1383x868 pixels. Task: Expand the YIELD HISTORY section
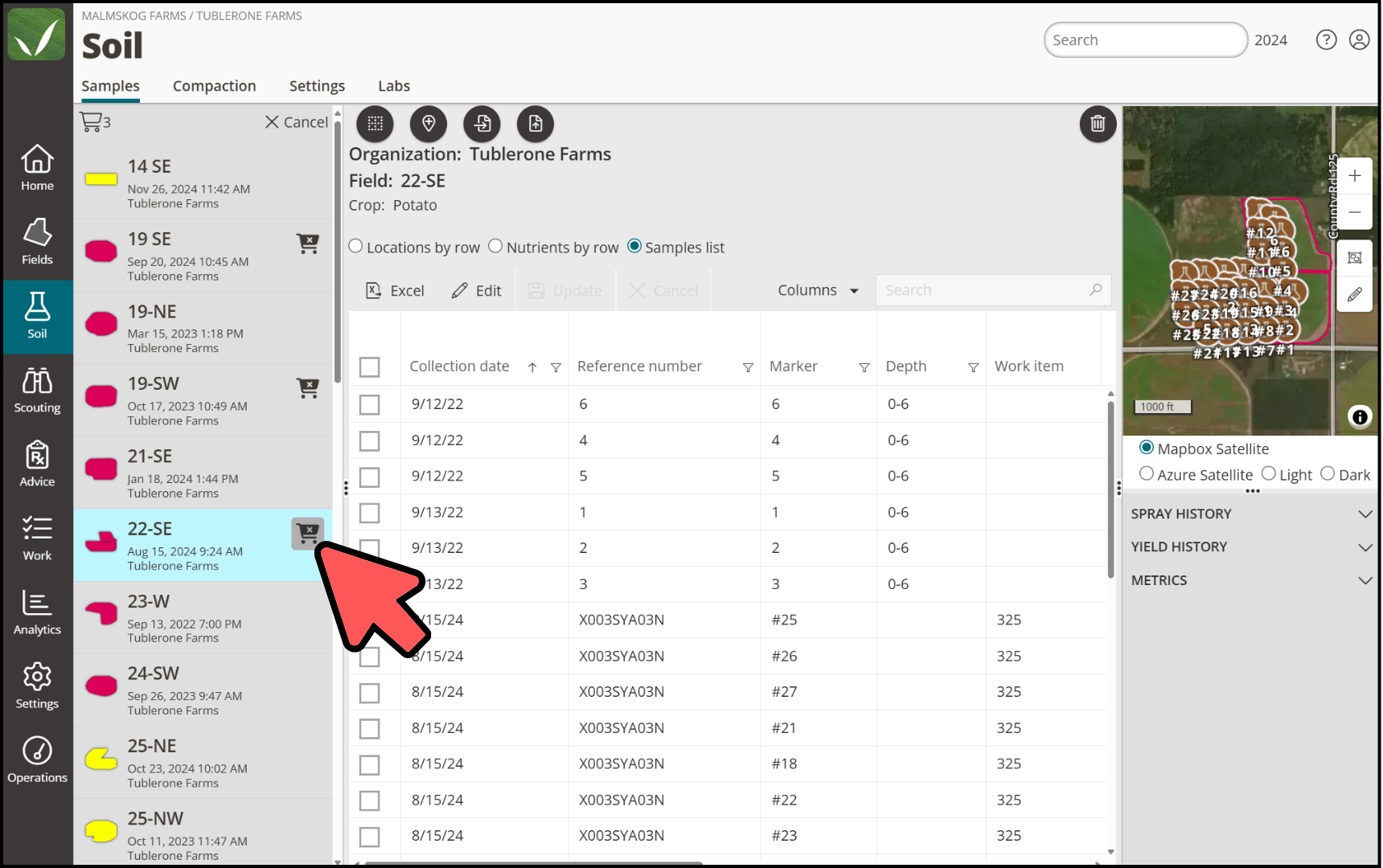[x=1251, y=547]
